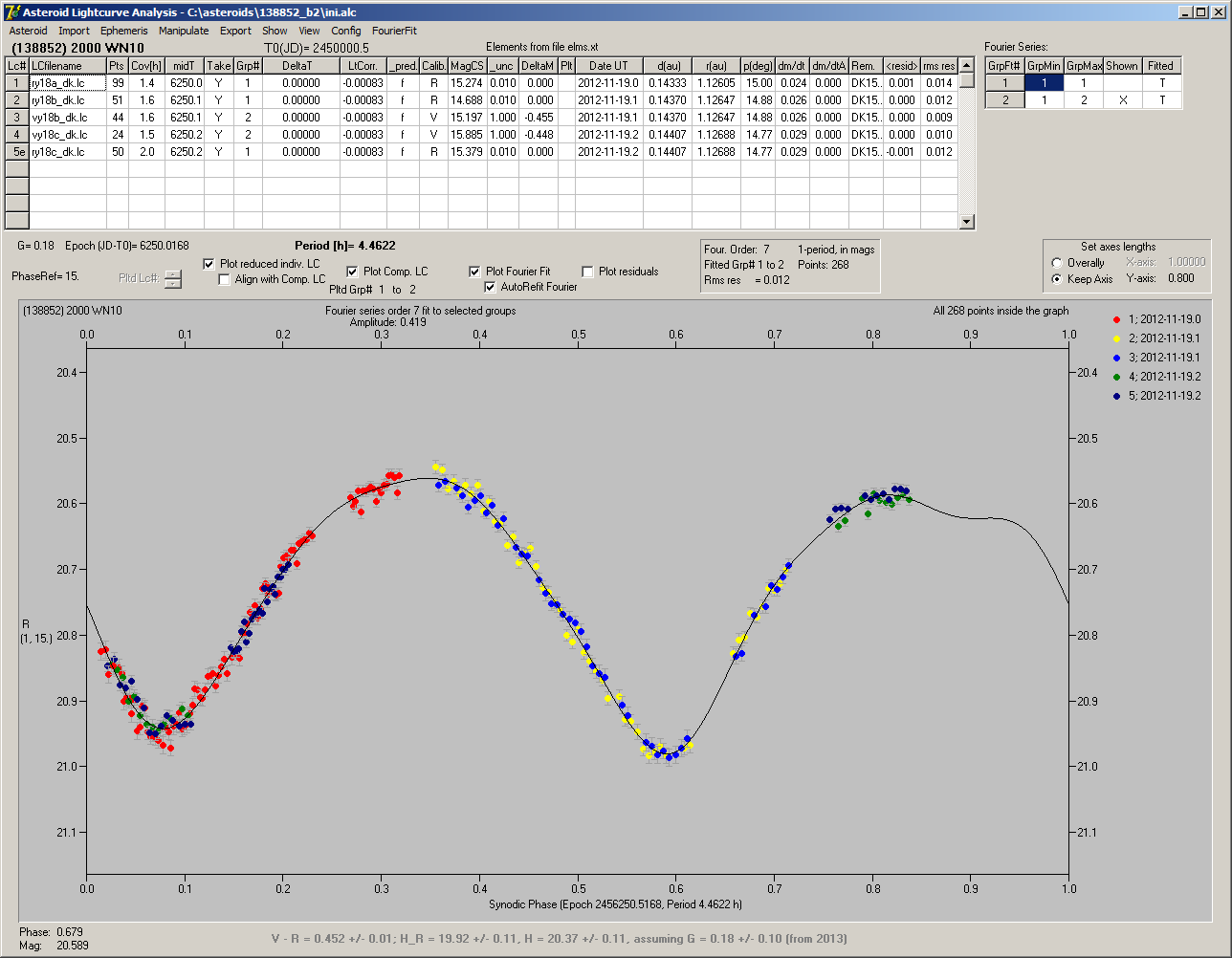
Task: Click Pts value 99 in row 1
Action: [118, 83]
